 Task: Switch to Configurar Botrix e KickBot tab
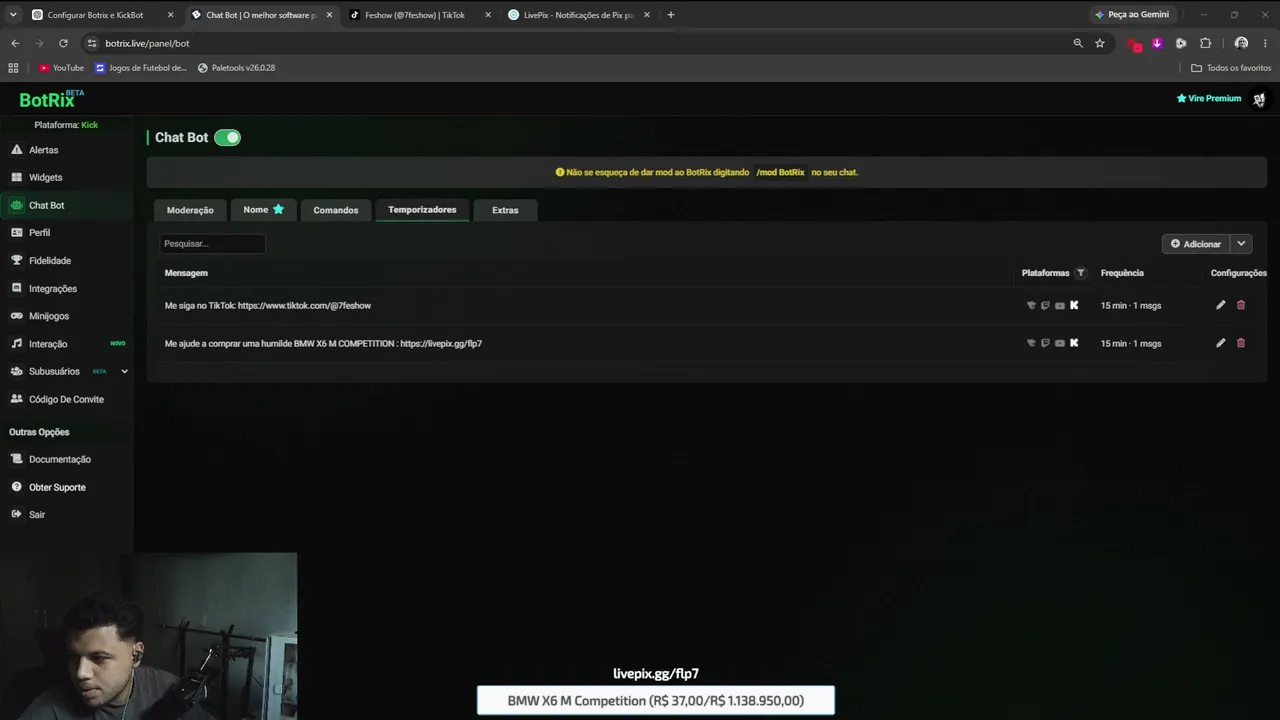click(95, 15)
